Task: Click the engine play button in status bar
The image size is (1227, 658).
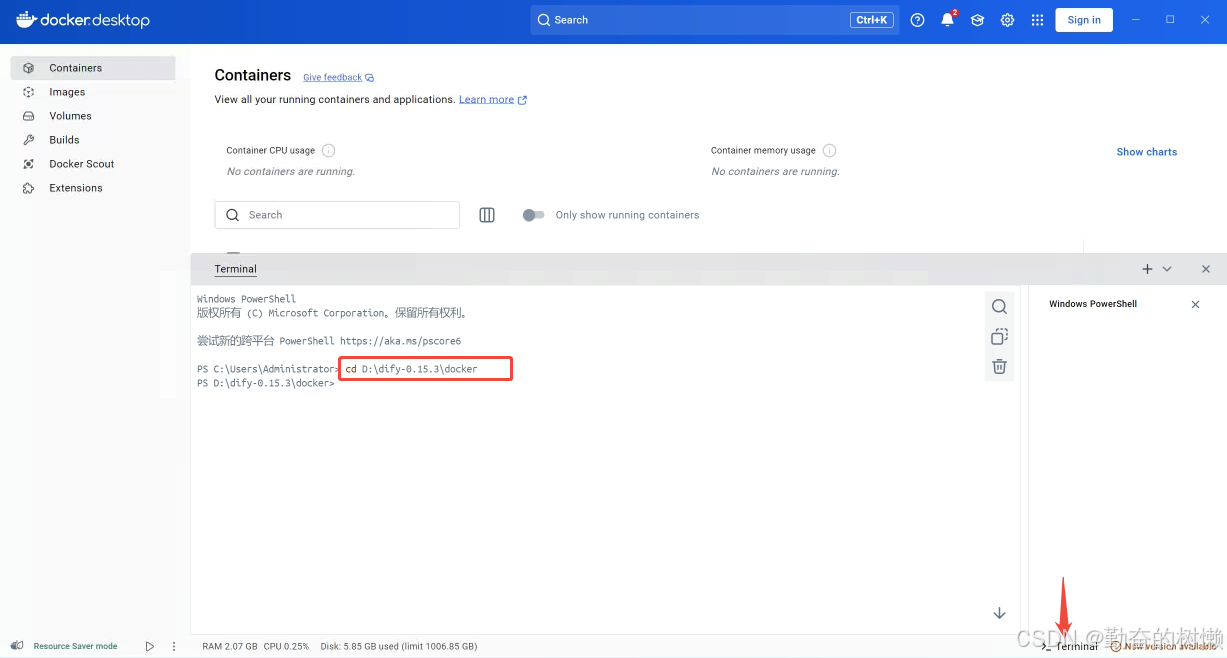Action: point(150,646)
